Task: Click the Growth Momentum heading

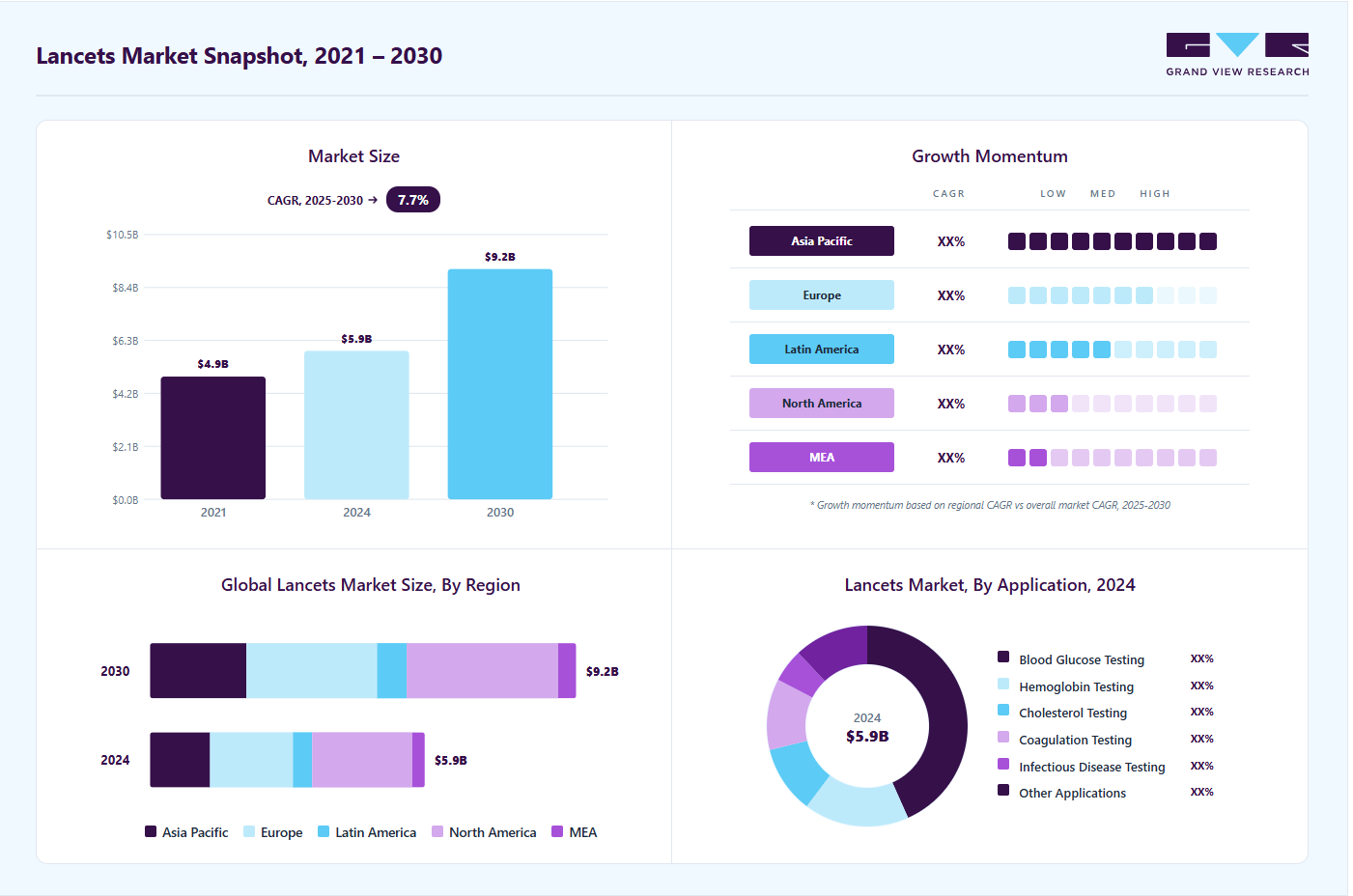Action: 990,156
